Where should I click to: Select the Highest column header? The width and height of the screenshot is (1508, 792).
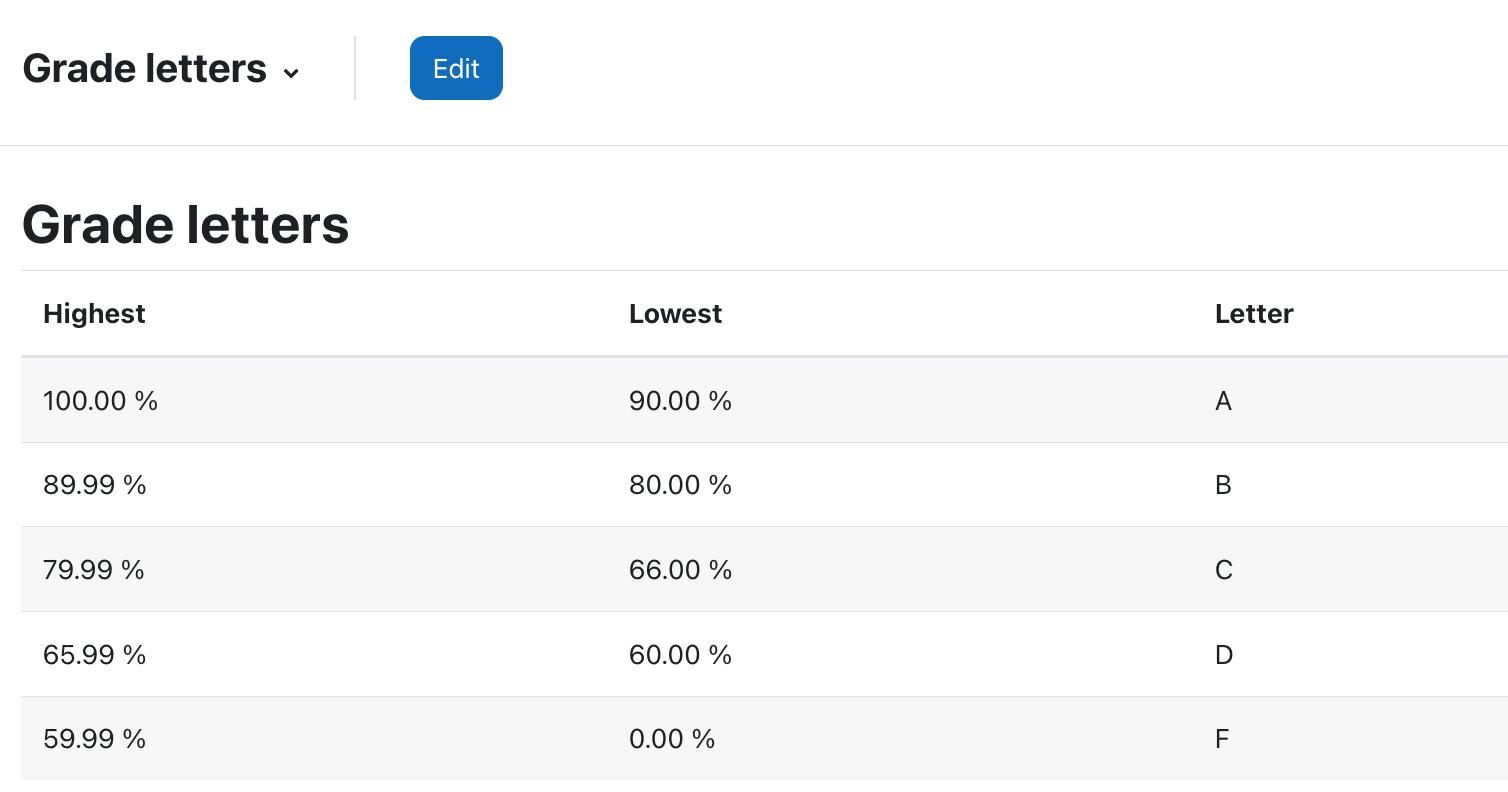pyautogui.click(x=95, y=314)
